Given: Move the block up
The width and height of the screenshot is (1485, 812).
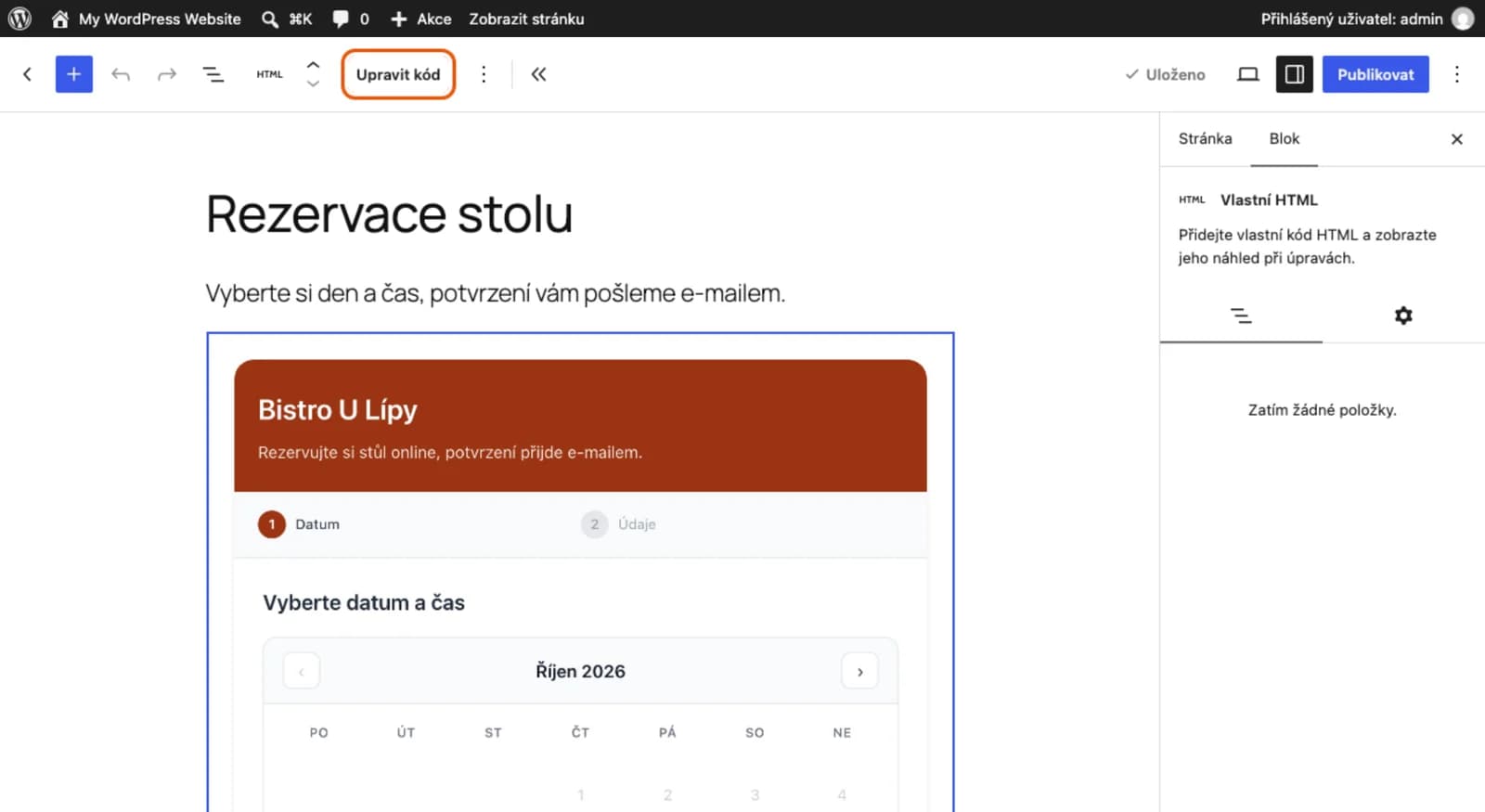Looking at the screenshot, I should pyautogui.click(x=313, y=65).
